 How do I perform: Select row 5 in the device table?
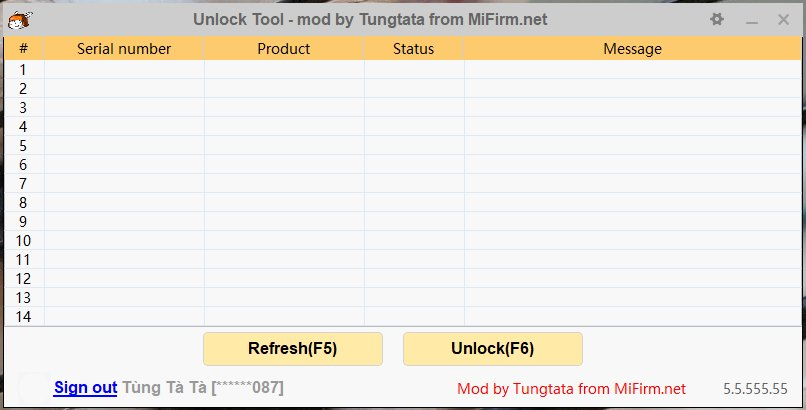click(23, 145)
